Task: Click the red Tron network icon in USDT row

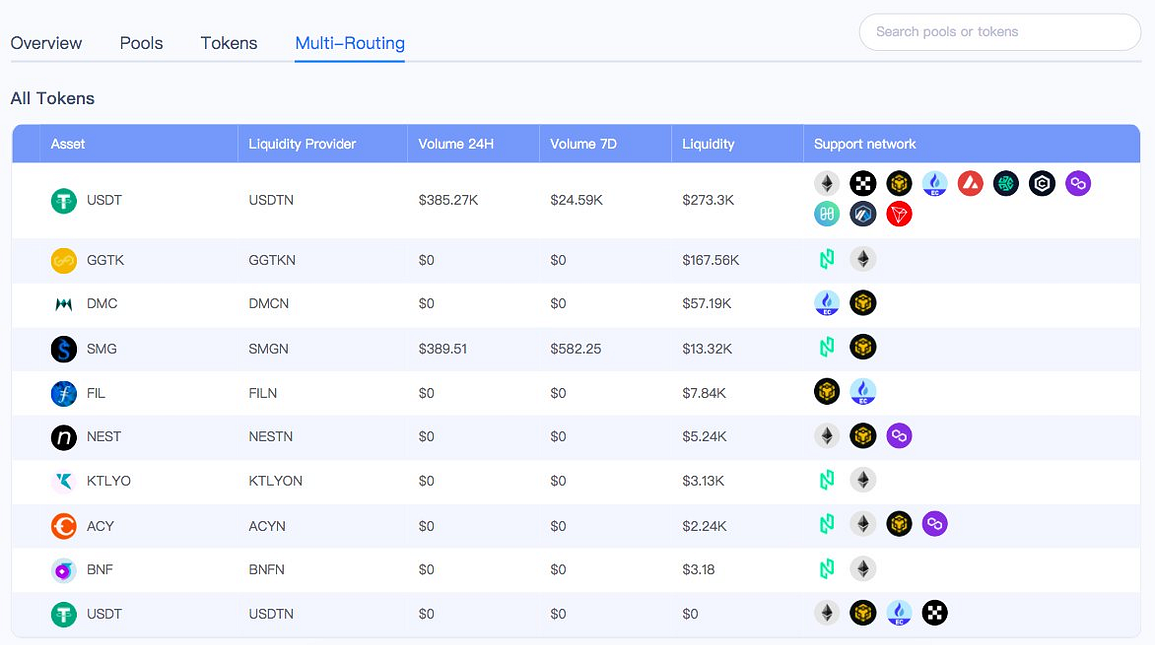Action: click(x=899, y=214)
